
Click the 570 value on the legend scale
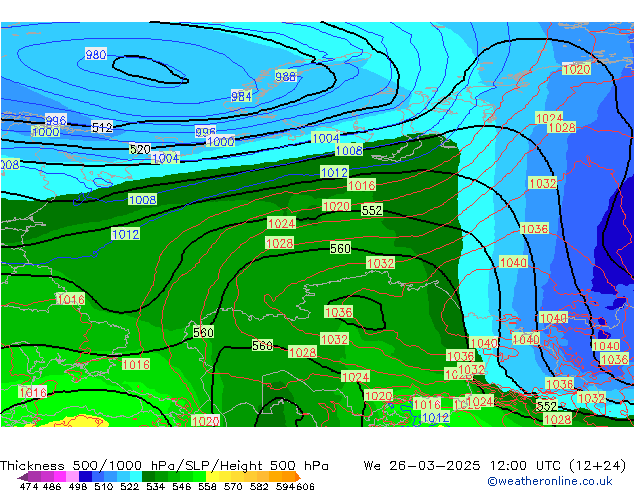[233, 486]
